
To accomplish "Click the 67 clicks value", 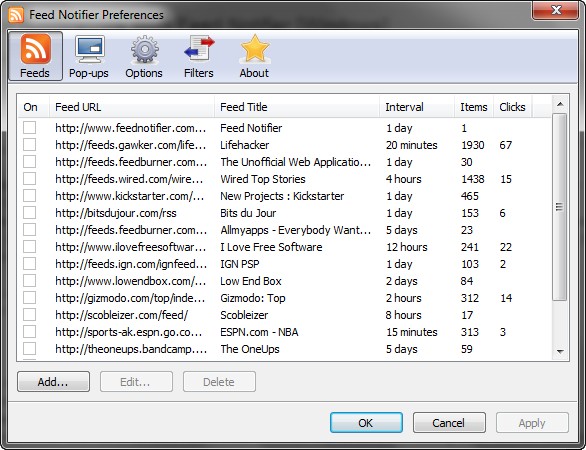I will pyautogui.click(x=506, y=145).
